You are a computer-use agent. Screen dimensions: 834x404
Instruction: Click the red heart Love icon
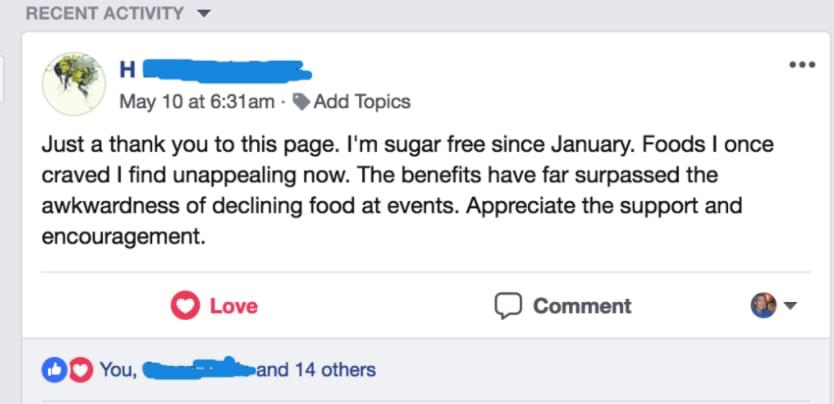coord(185,306)
